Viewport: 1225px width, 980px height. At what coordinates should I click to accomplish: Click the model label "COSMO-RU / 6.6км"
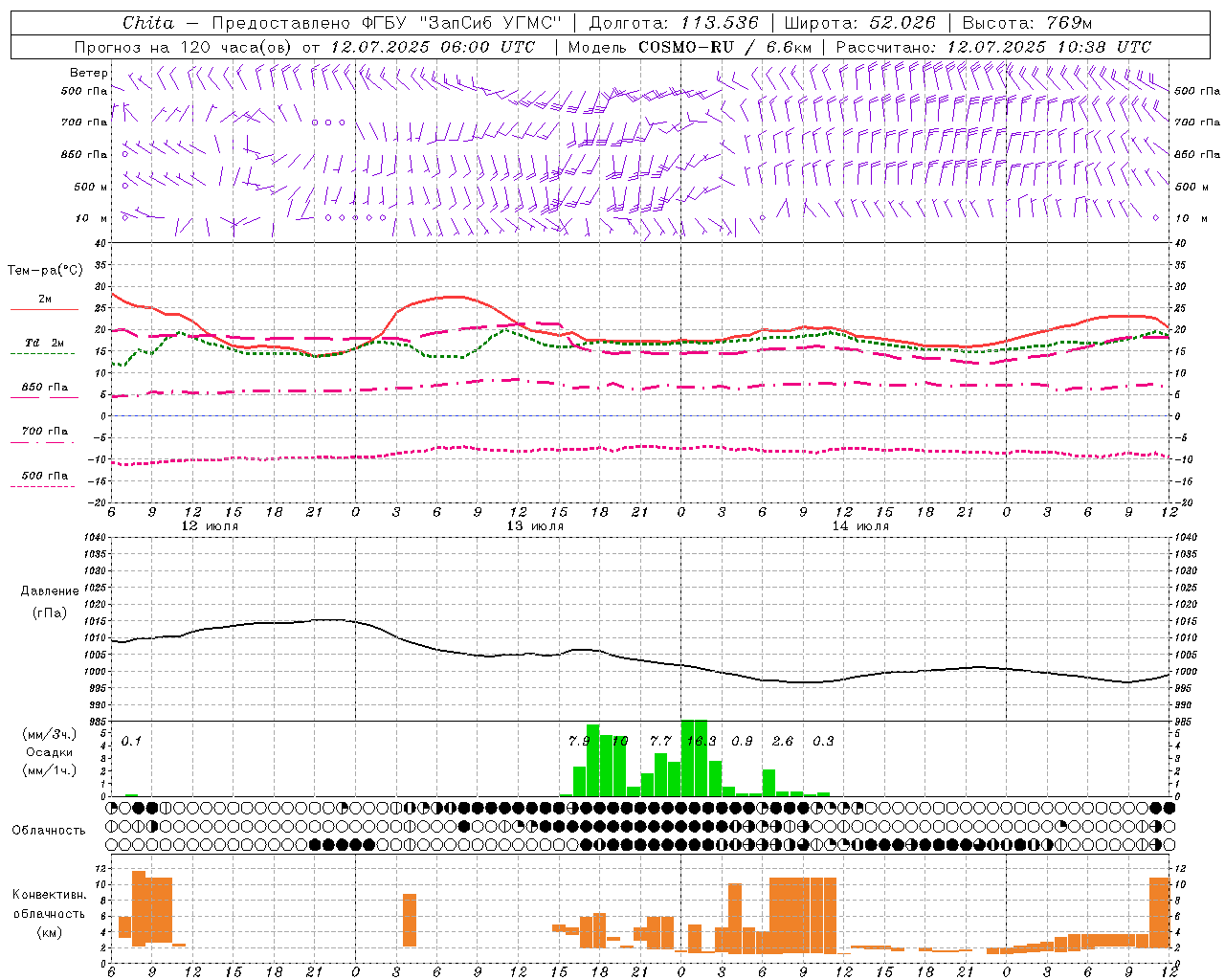724,47
